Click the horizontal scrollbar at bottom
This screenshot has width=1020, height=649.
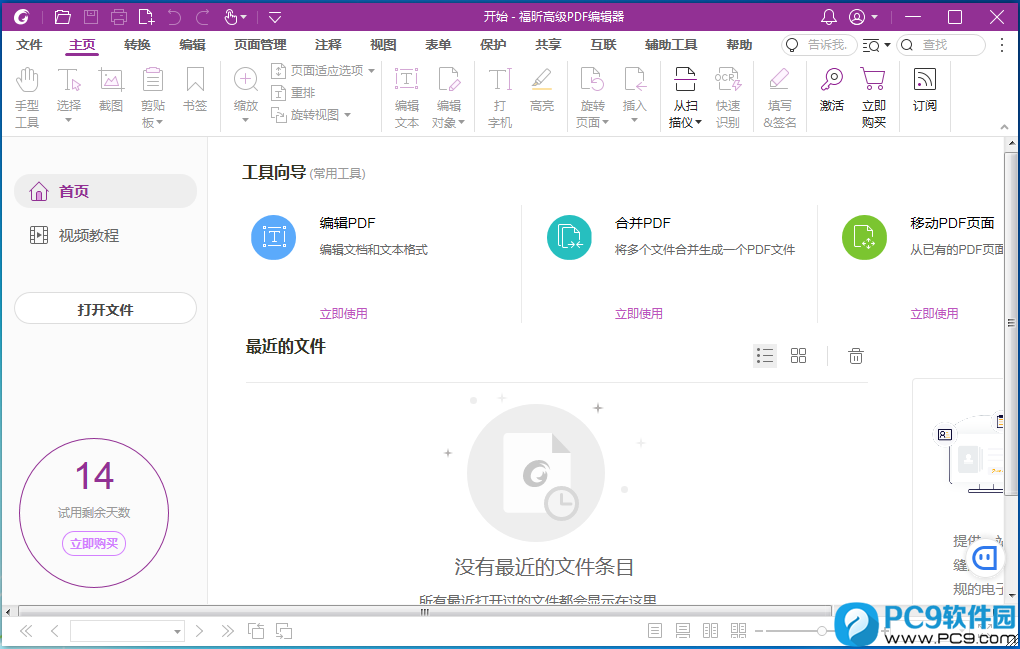[425, 611]
